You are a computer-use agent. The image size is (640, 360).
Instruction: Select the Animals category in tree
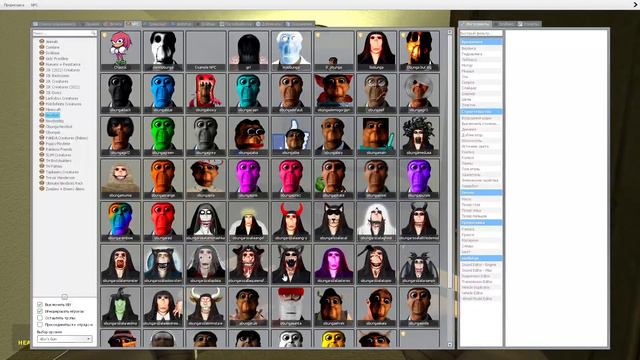tap(51, 42)
